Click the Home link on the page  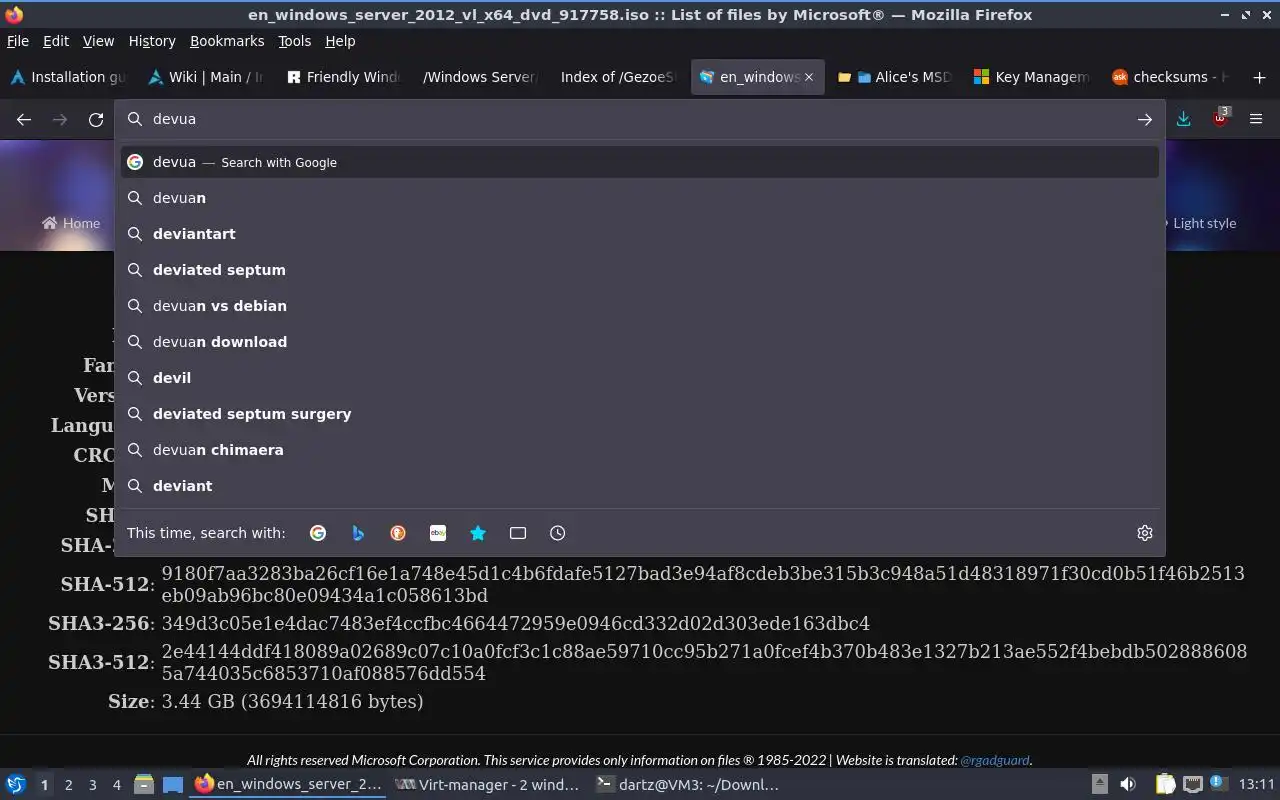71,223
